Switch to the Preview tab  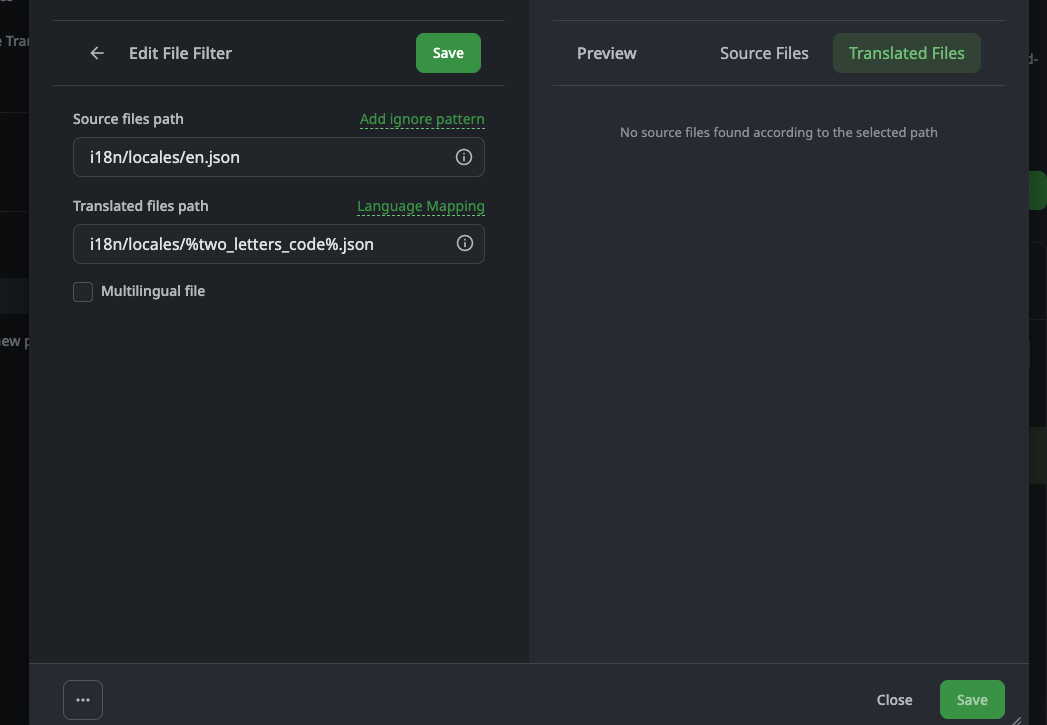click(606, 53)
